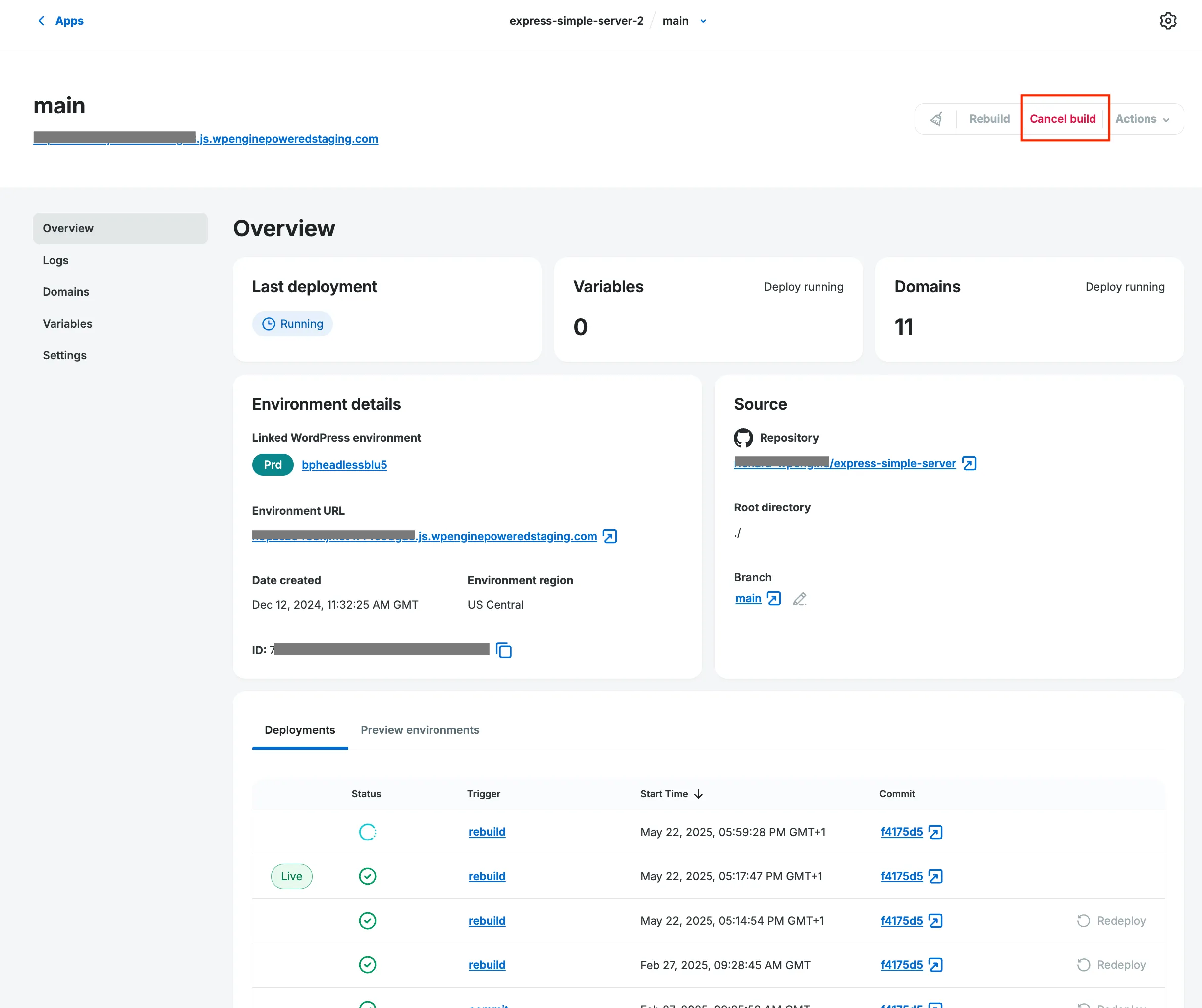Image resolution: width=1202 pixels, height=1008 pixels.
Task: Click express-simple-server-2 in header breadcrumb
Action: pos(576,21)
